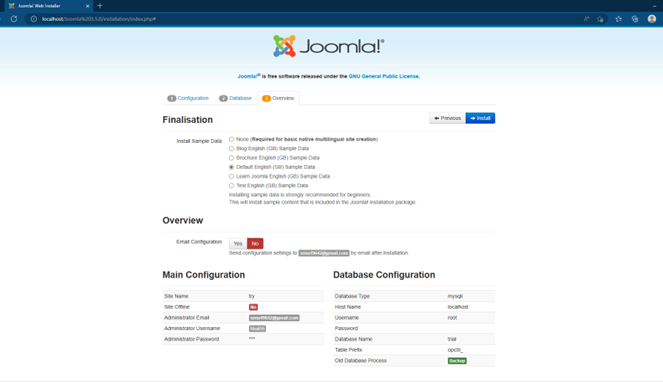Viewport: 663px width, 382px height.
Task: Reload the page with the refresh icon
Action: [x=14, y=19]
